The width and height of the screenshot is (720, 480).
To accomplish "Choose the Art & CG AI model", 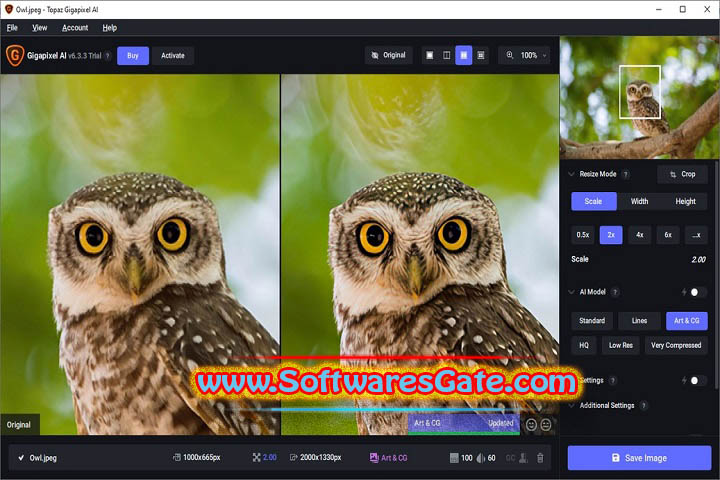I will click(686, 321).
